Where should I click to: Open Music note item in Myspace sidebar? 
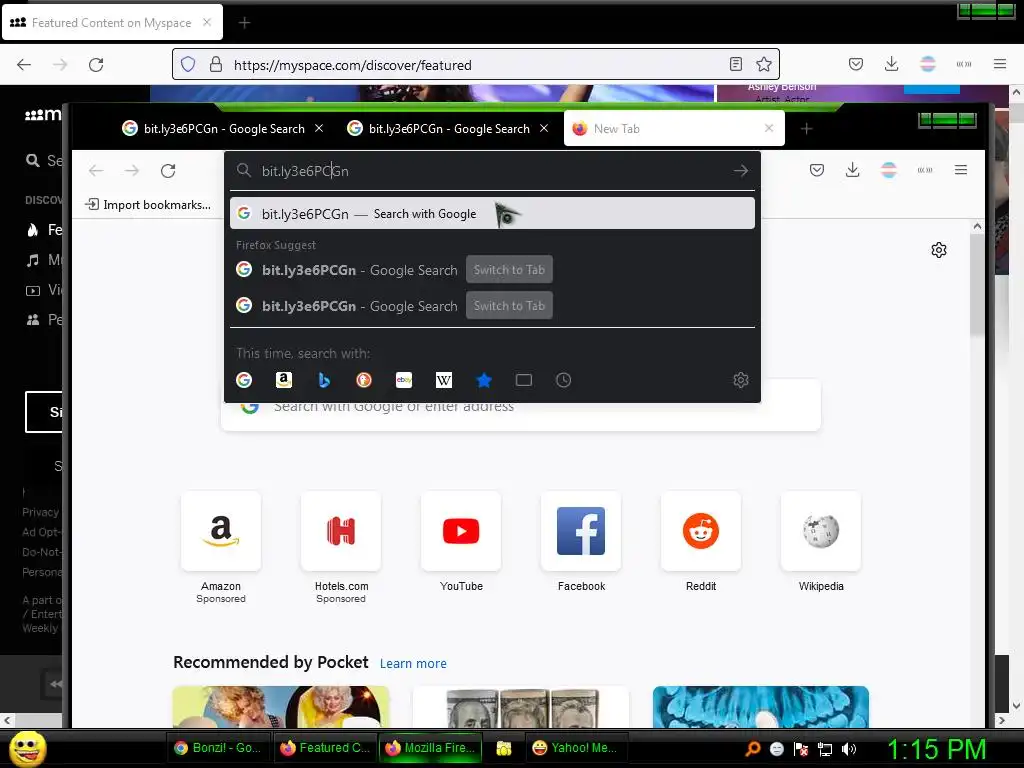click(43, 260)
